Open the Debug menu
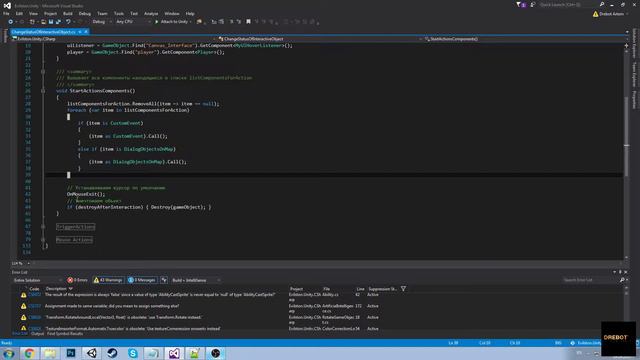Screen dimensions: 640x360 [84, 13]
